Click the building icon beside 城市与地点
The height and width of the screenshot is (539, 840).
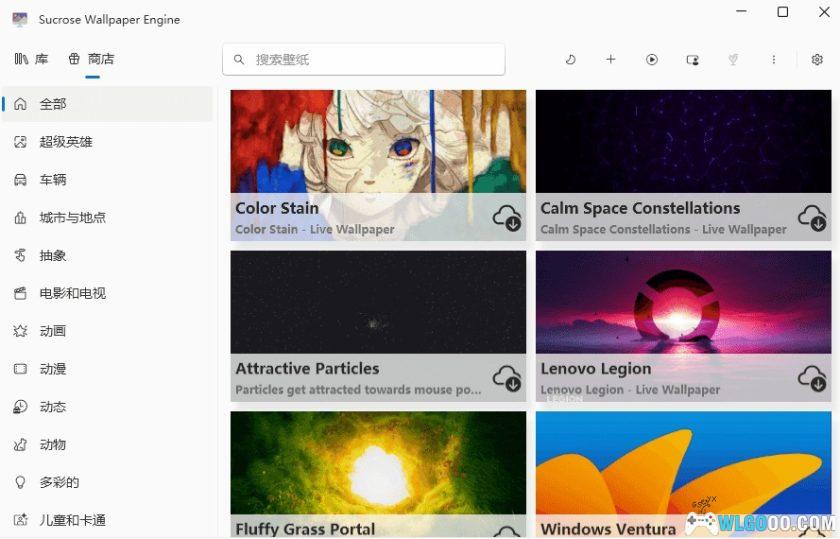click(20, 218)
